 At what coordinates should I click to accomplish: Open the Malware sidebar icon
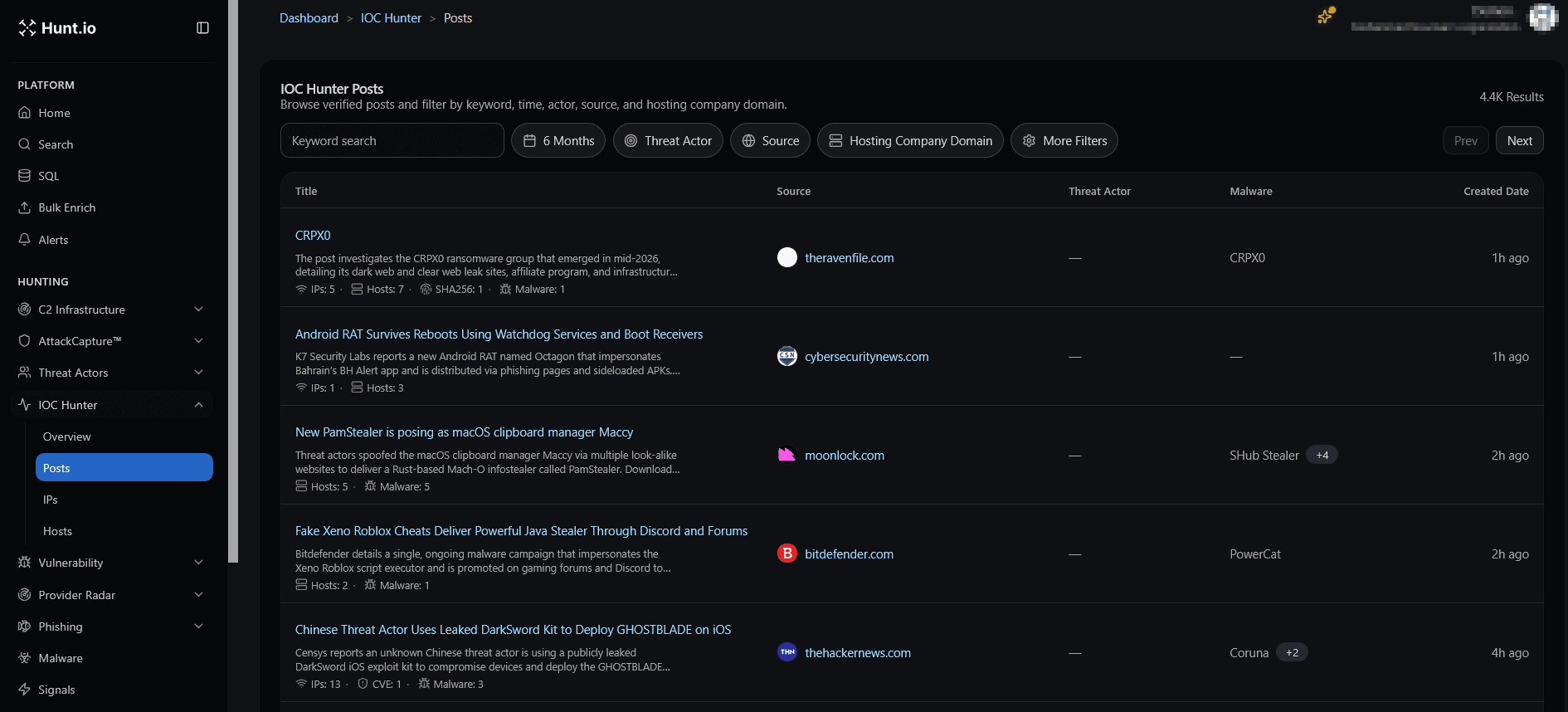point(25,658)
